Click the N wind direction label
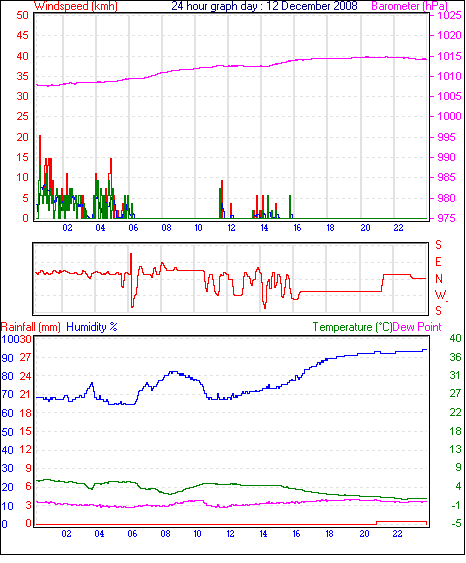Image resolution: width=466 pixels, height=563 pixels. click(438, 279)
